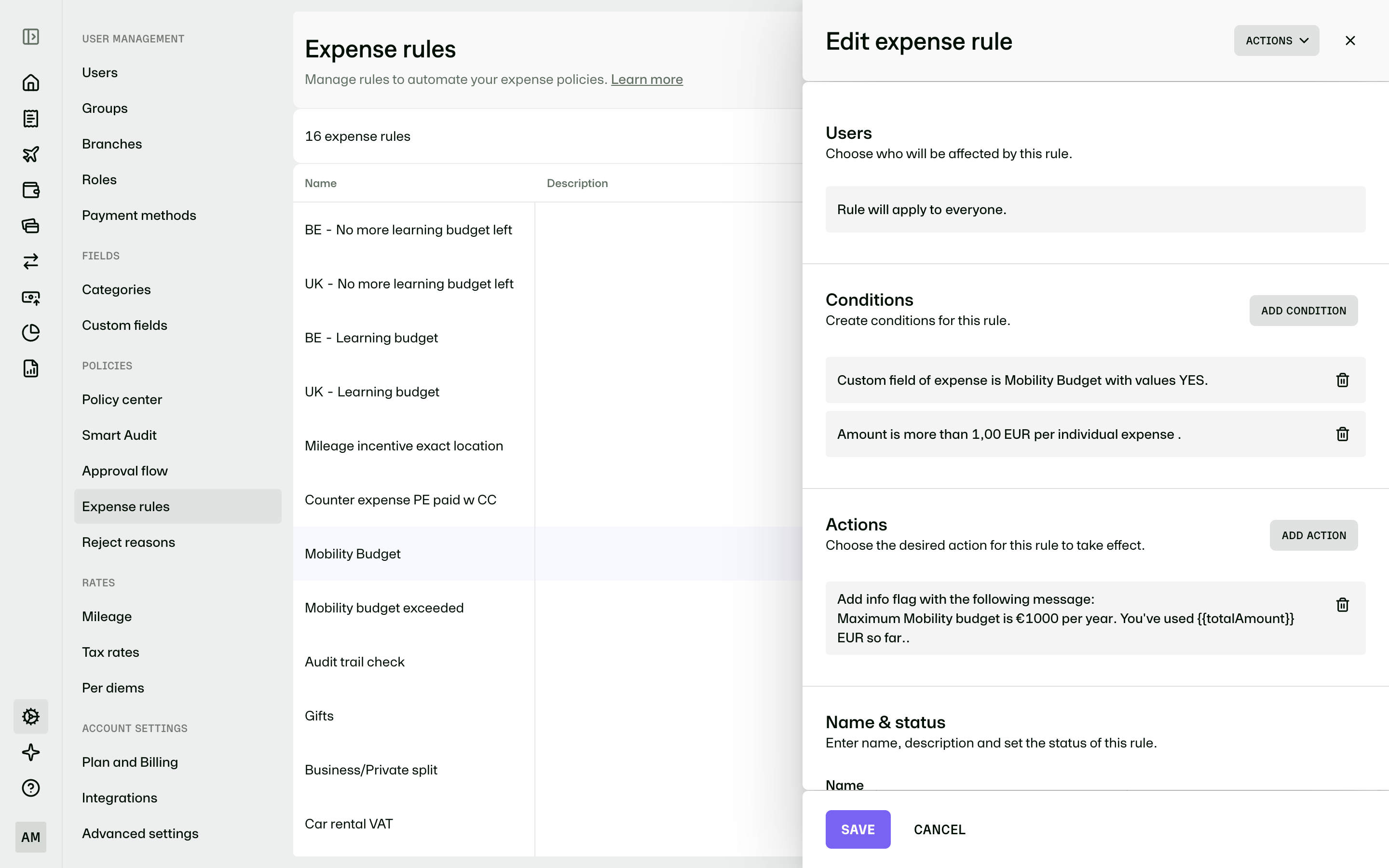
Task: Open the receipt expenses icon
Action: point(31,118)
